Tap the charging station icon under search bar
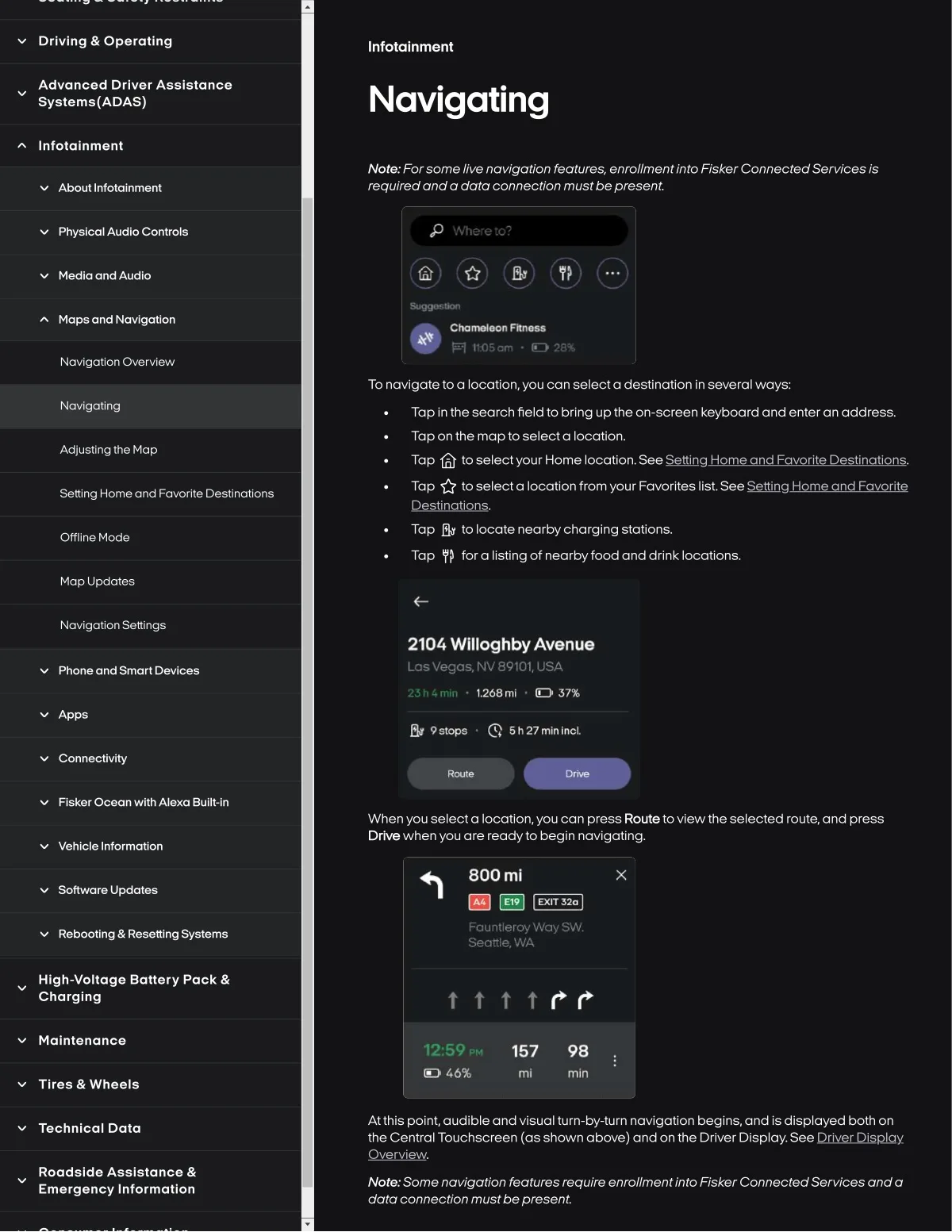Screen dimensions: 952x1232 click(519, 274)
